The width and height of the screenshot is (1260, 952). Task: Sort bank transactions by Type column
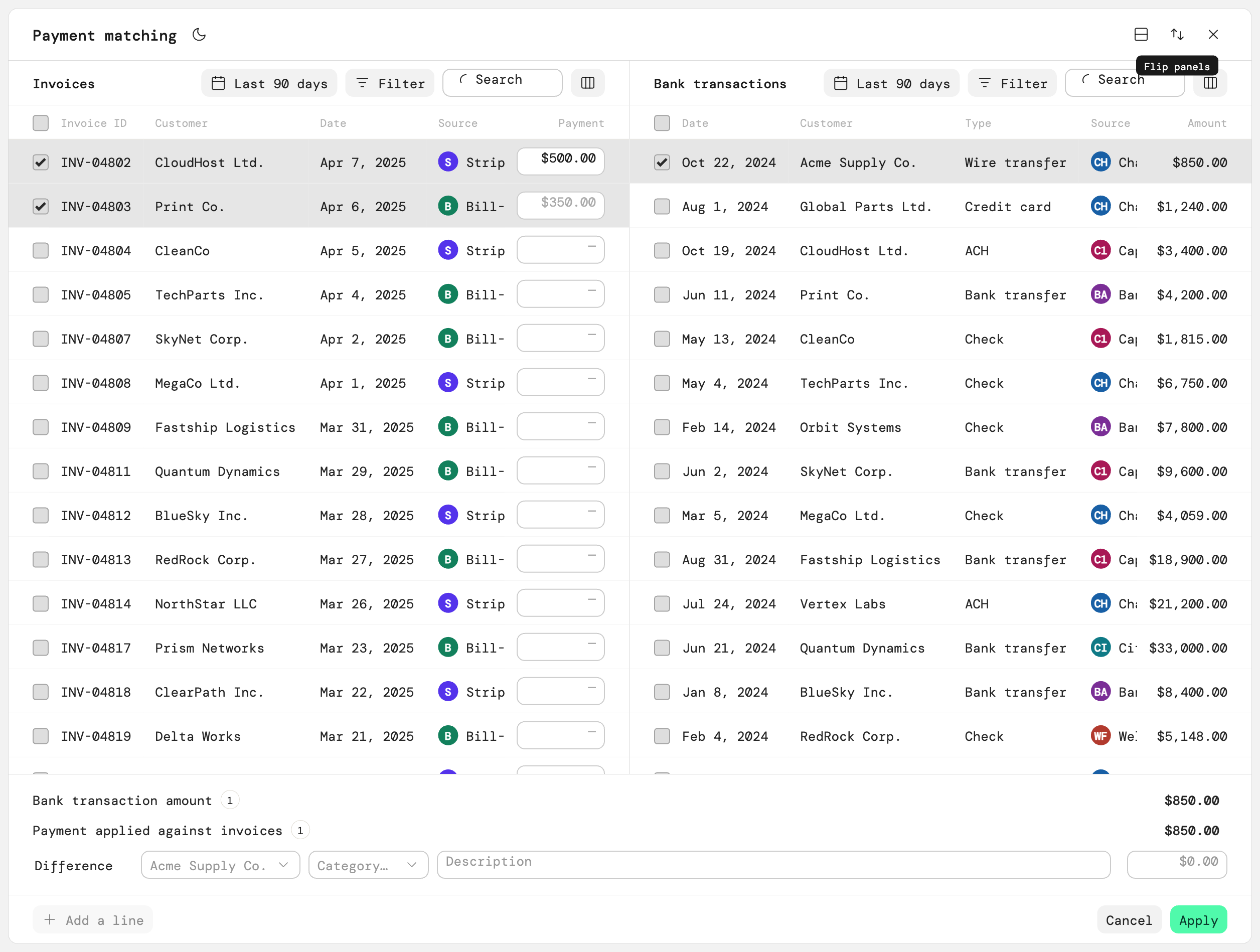pyautogui.click(x=978, y=123)
